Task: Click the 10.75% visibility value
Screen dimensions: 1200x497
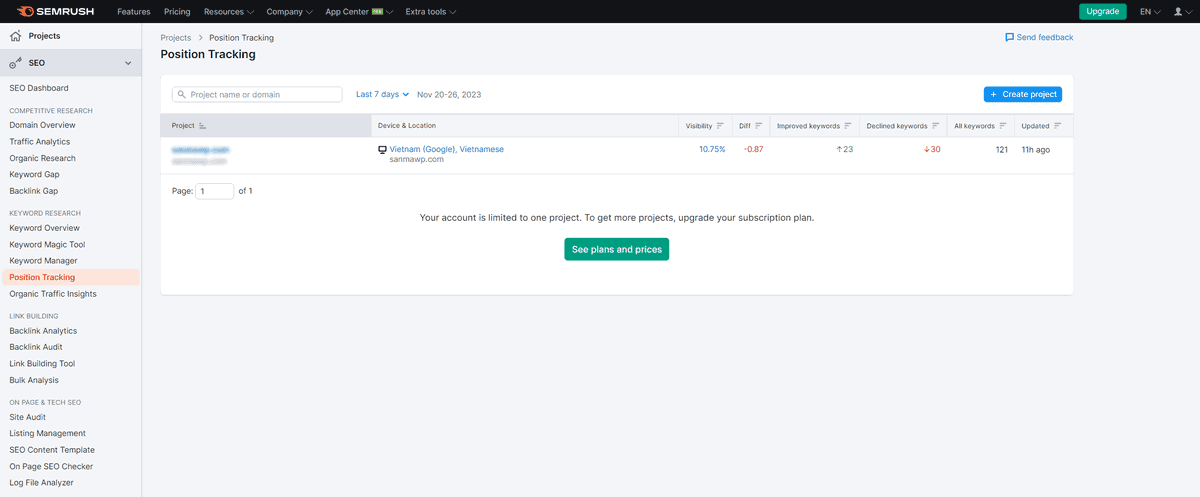Action: pos(712,149)
